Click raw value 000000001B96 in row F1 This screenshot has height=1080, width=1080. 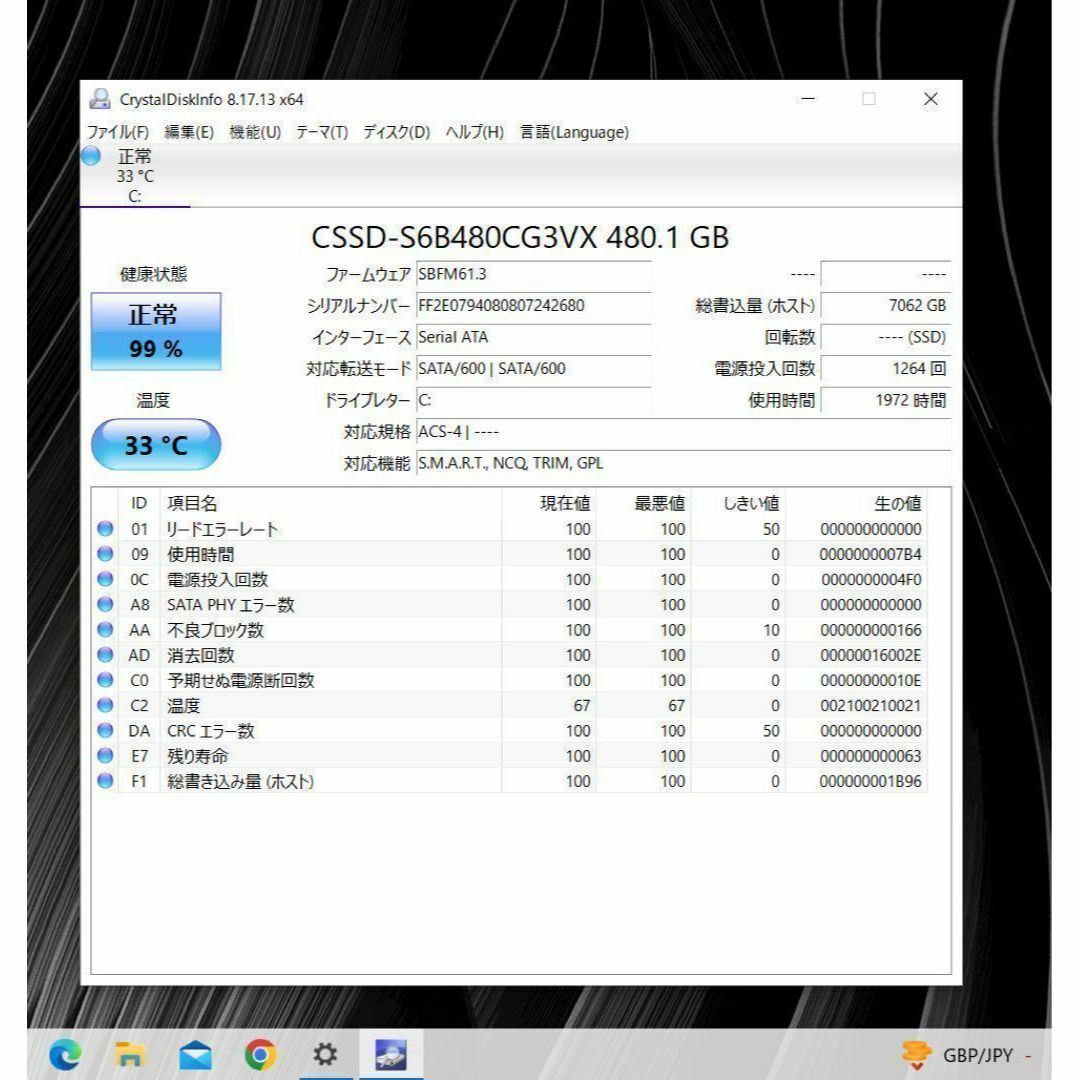click(871, 781)
